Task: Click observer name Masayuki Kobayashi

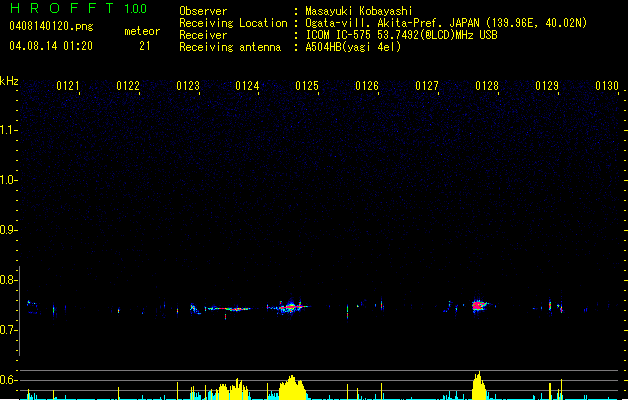Action: [359, 11]
